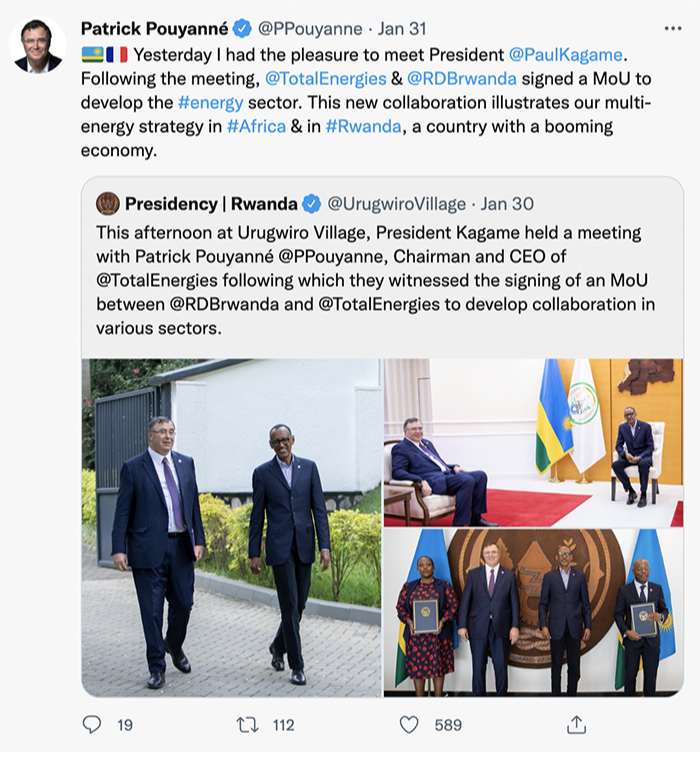This screenshot has height=757, width=700.
Task: Open the three-dot more options menu
Action: pyautogui.click(x=673, y=28)
